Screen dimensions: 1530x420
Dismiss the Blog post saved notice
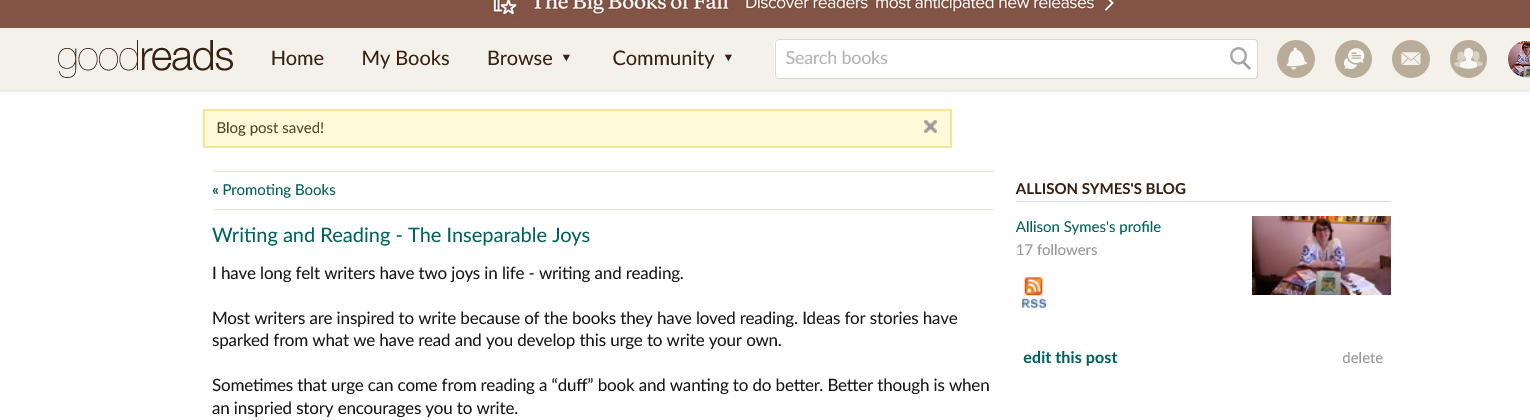(930, 127)
